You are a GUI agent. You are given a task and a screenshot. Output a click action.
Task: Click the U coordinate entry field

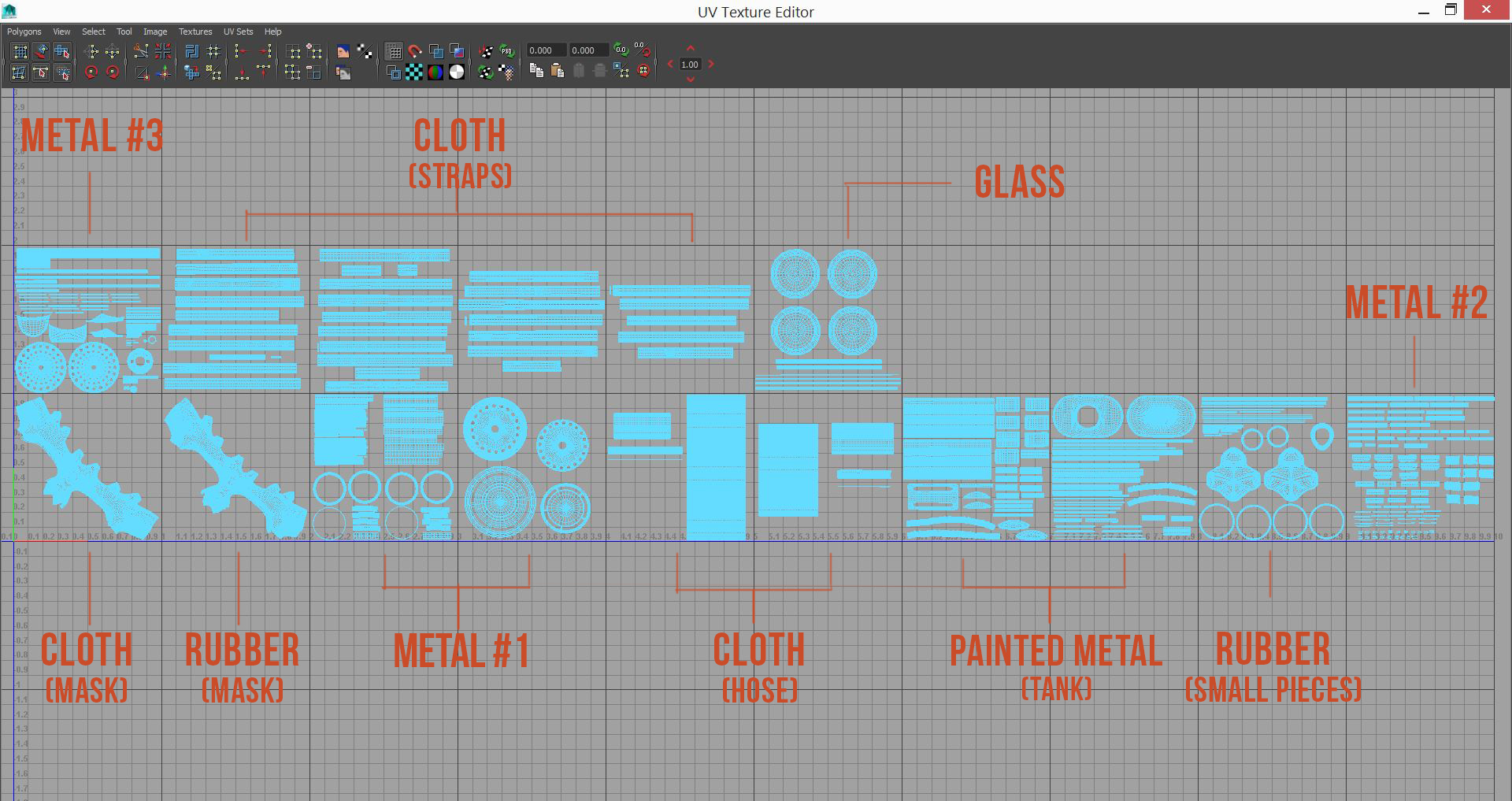pos(547,50)
